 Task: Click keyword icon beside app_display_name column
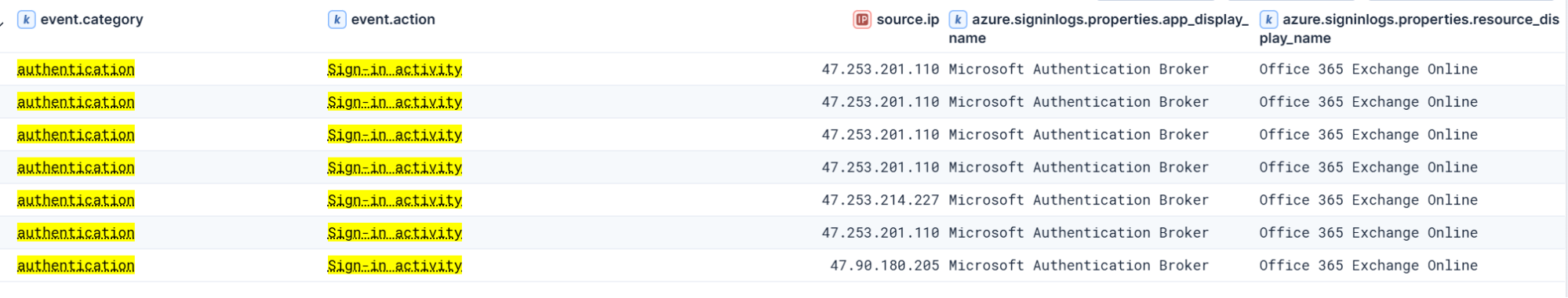958,20
